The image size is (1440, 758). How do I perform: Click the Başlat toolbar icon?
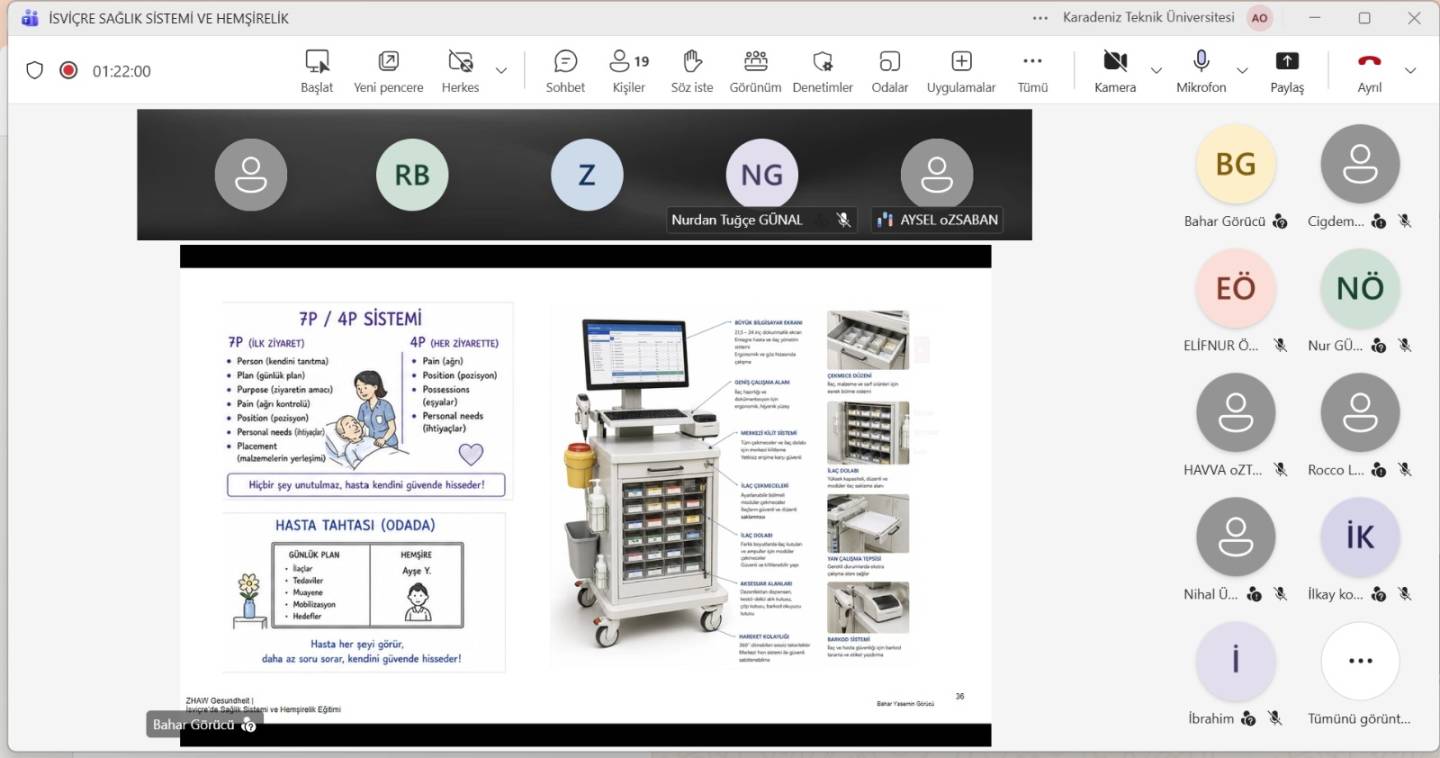pyautogui.click(x=317, y=70)
